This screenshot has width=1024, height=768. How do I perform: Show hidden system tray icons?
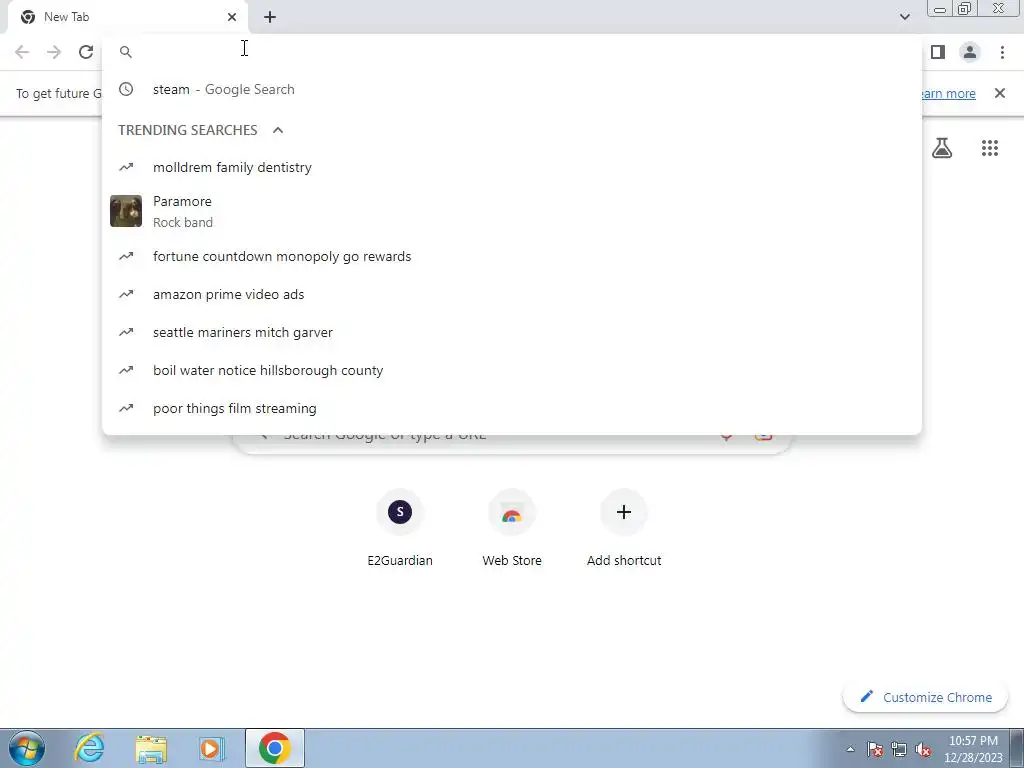tap(850, 749)
